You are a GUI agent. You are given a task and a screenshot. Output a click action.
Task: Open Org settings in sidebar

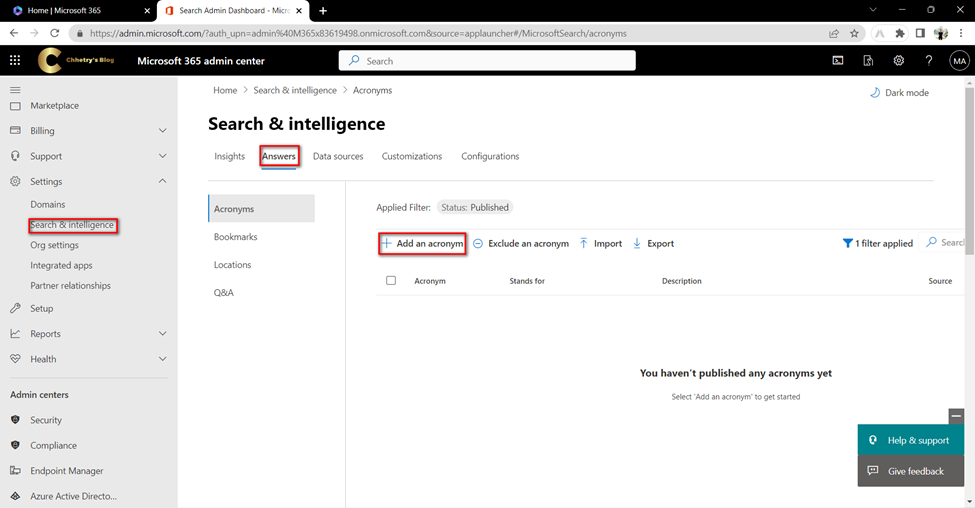coord(55,245)
